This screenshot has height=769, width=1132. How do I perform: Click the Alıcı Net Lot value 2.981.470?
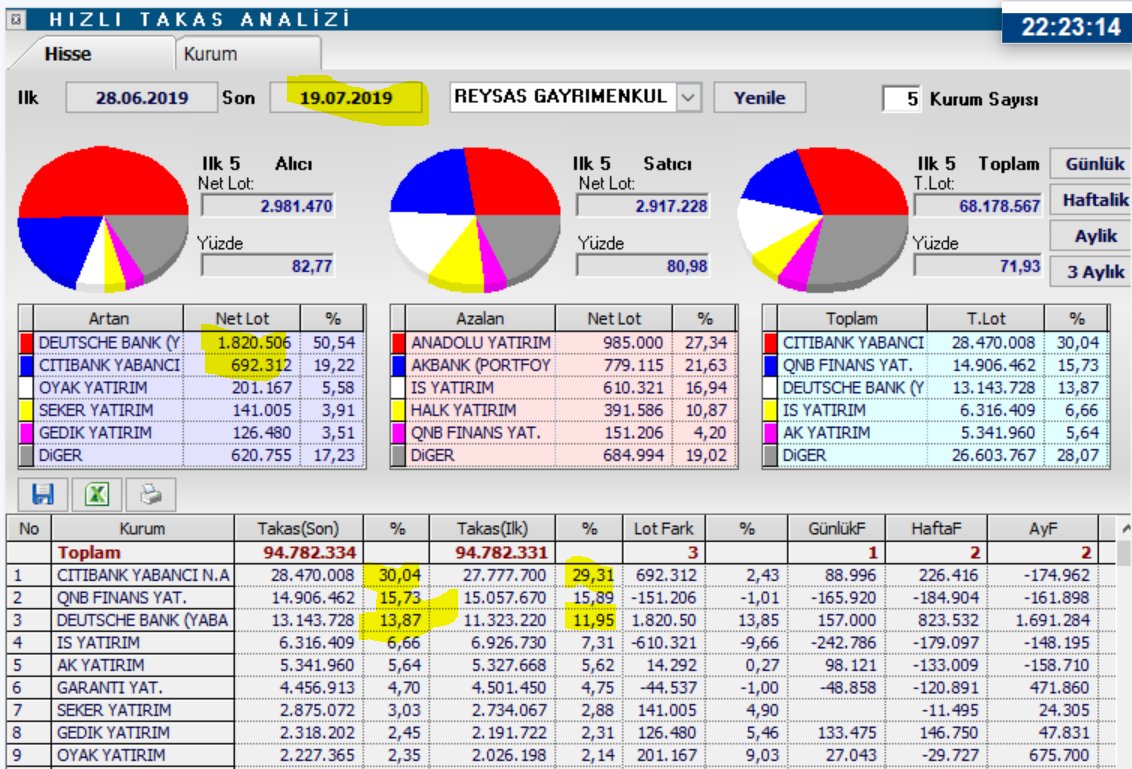(267, 206)
